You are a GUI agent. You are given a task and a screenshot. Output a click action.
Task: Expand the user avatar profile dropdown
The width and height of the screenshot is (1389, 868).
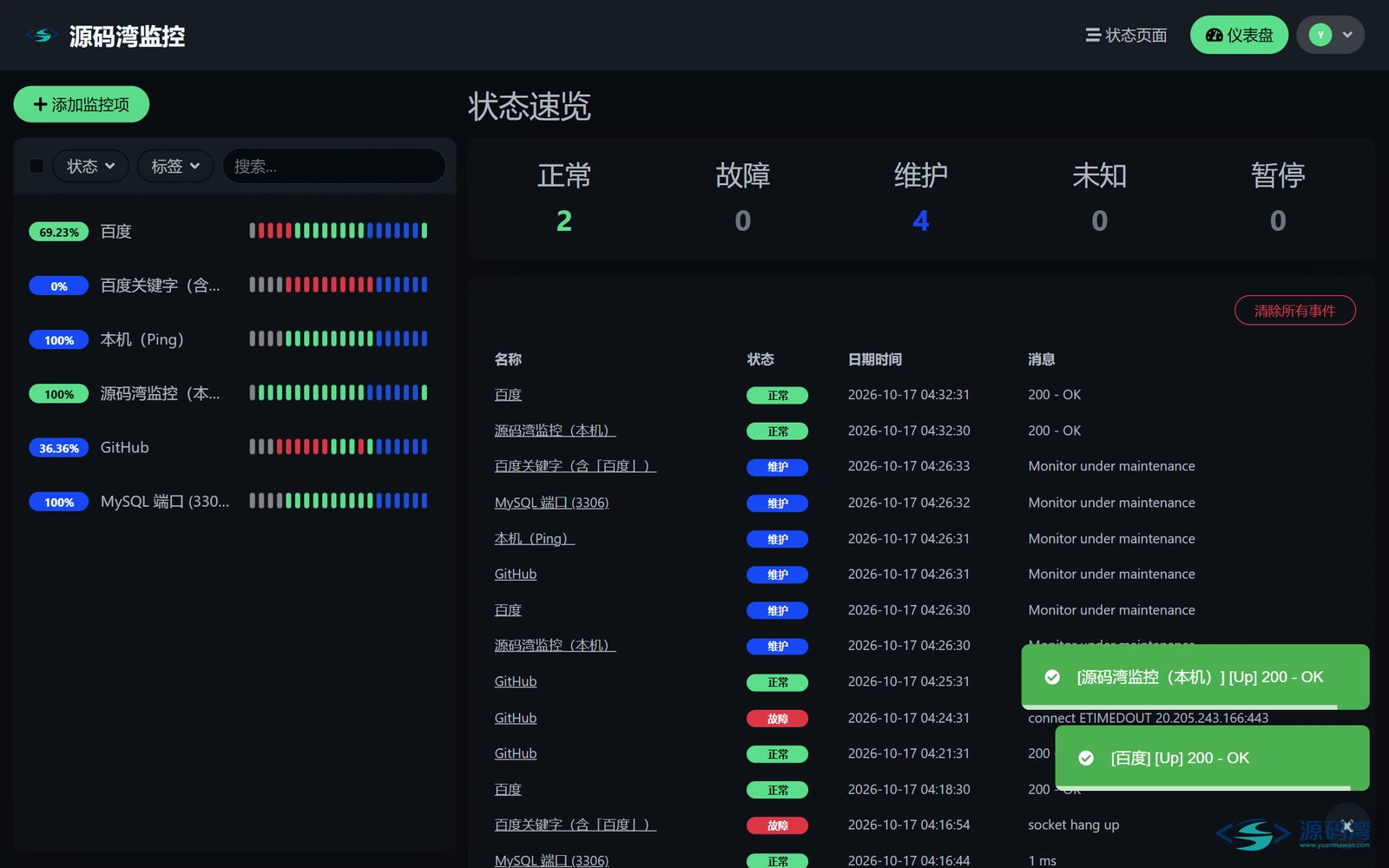coord(1330,35)
